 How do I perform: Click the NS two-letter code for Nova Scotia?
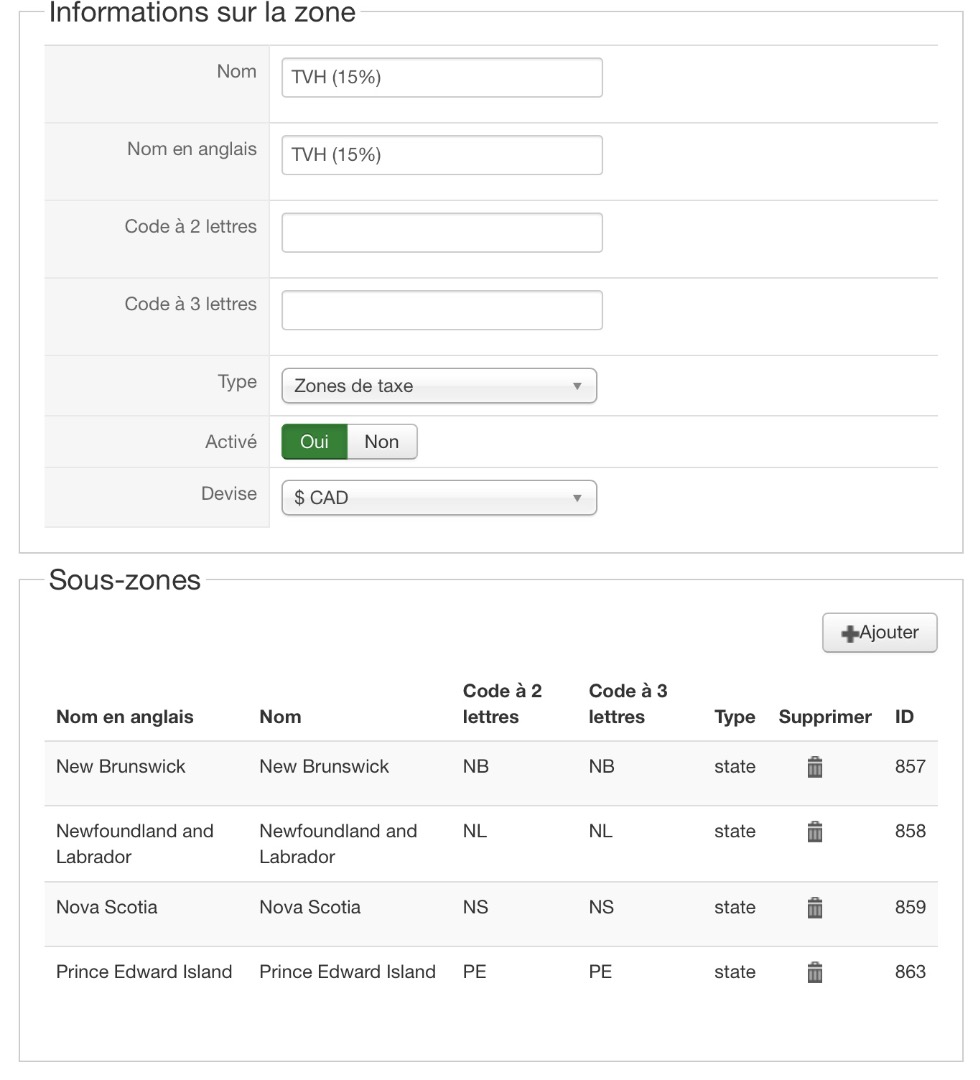click(476, 908)
